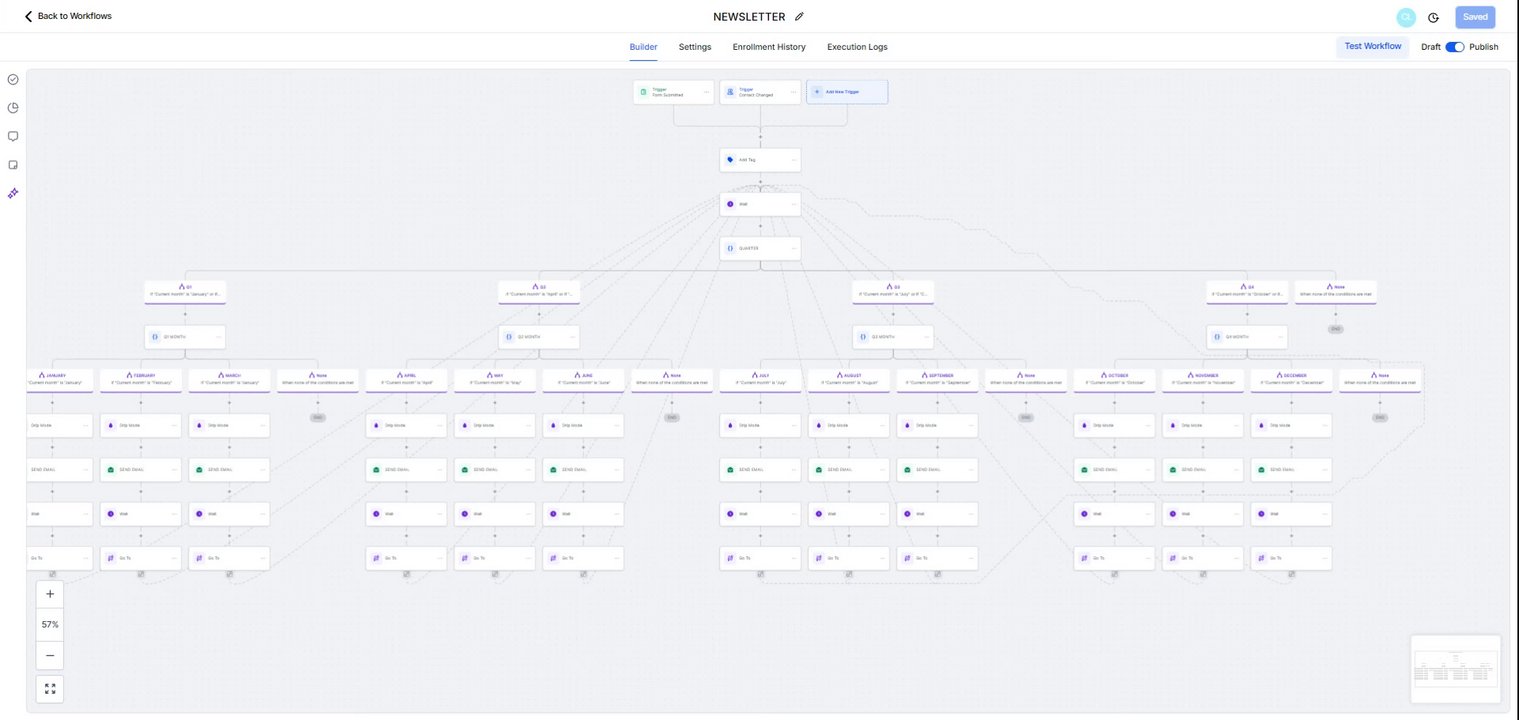Click the Add New Trigger box
Screen dimensions: 1519x720
847,92
